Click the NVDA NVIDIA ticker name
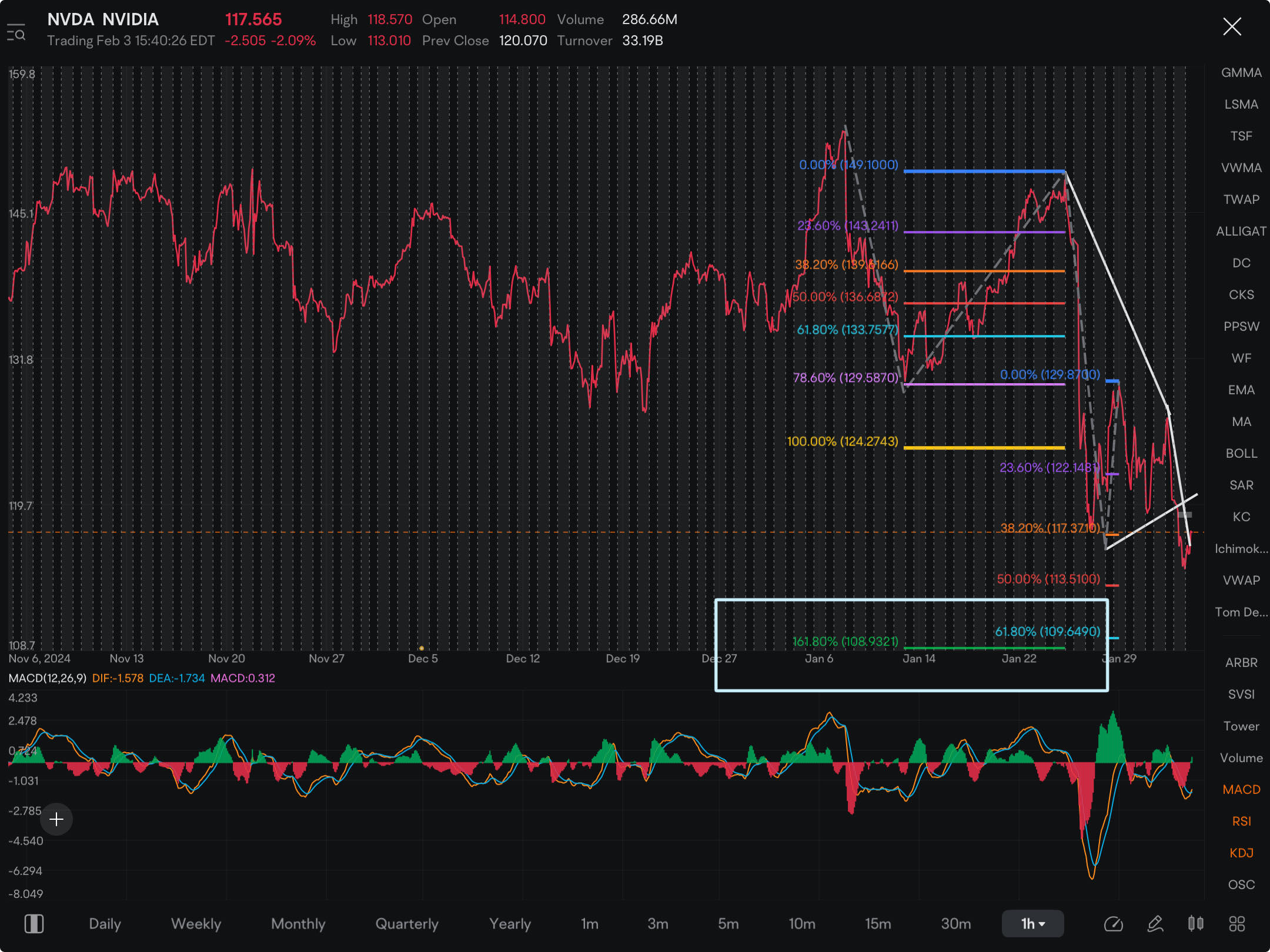1270x952 pixels. [x=103, y=19]
